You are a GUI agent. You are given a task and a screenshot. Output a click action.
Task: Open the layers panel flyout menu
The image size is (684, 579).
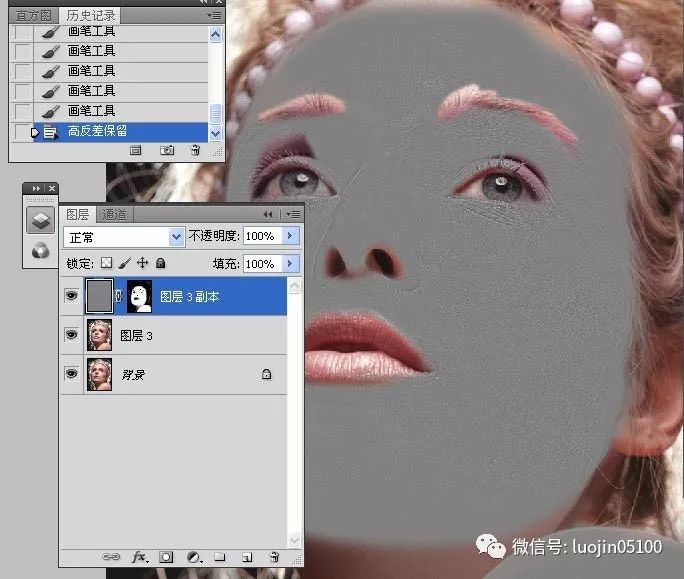point(294,214)
